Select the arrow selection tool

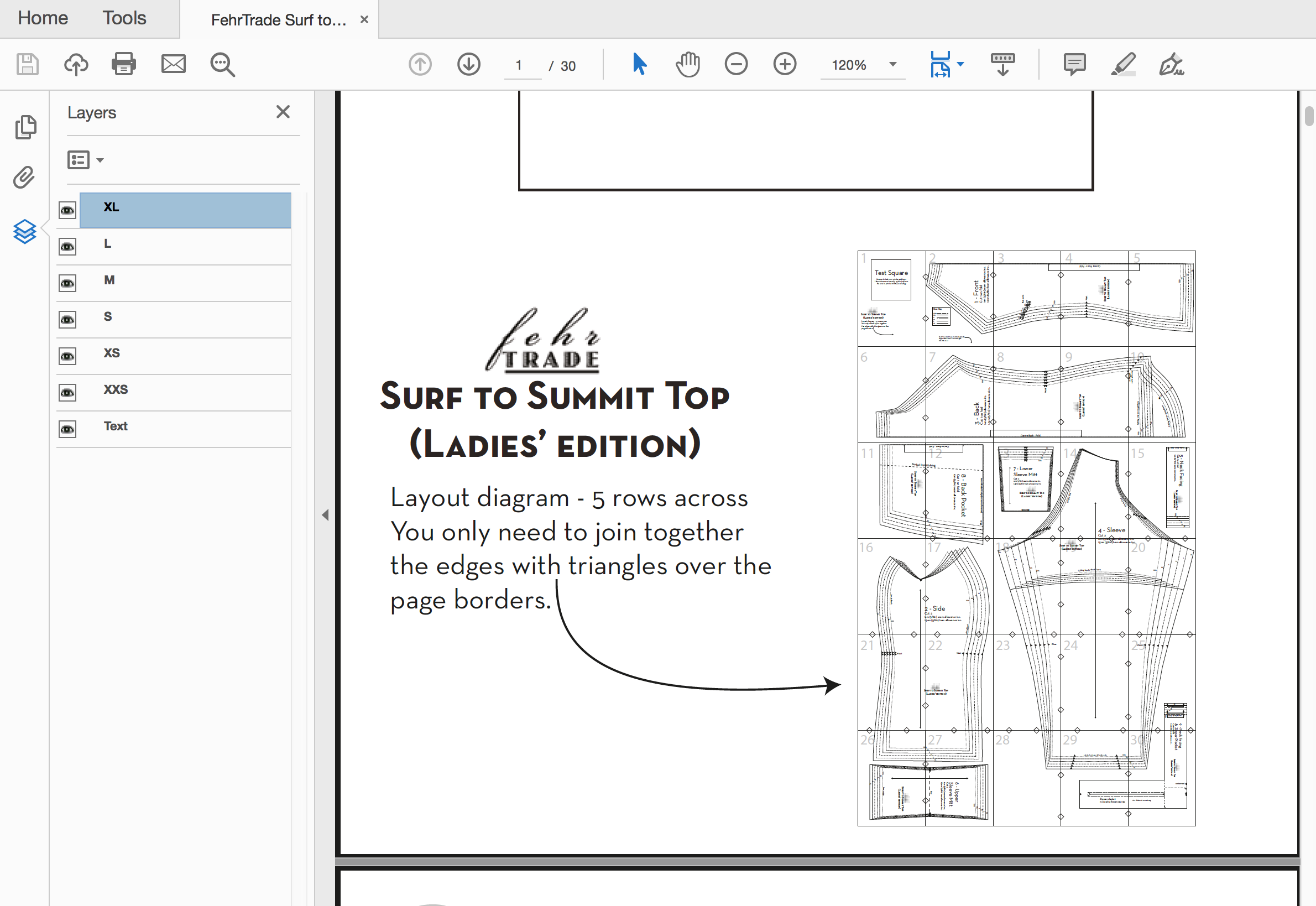pyautogui.click(x=639, y=64)
